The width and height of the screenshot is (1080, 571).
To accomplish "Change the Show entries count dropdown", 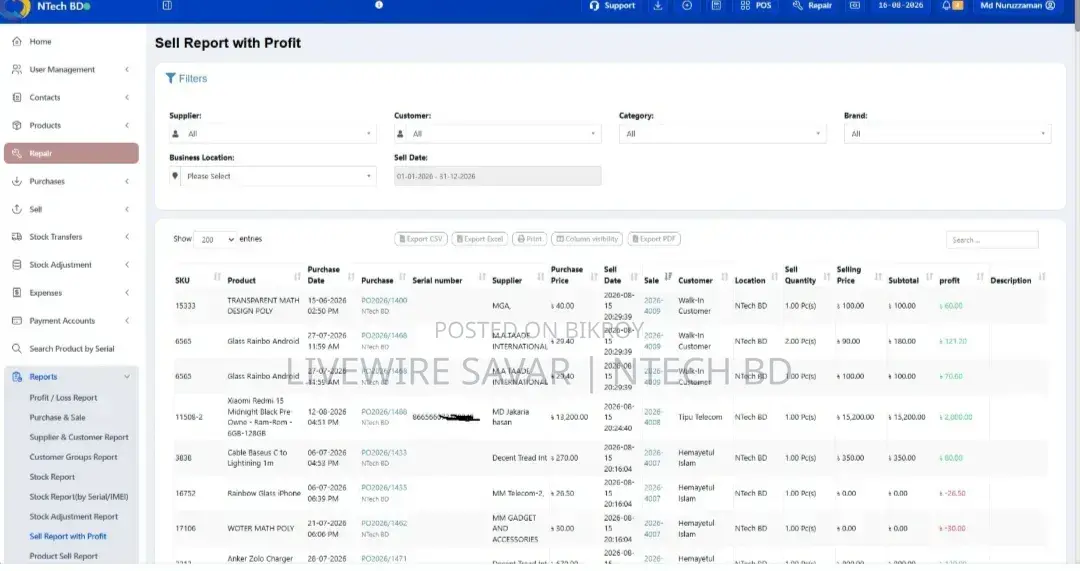I will tap(216, 239).
